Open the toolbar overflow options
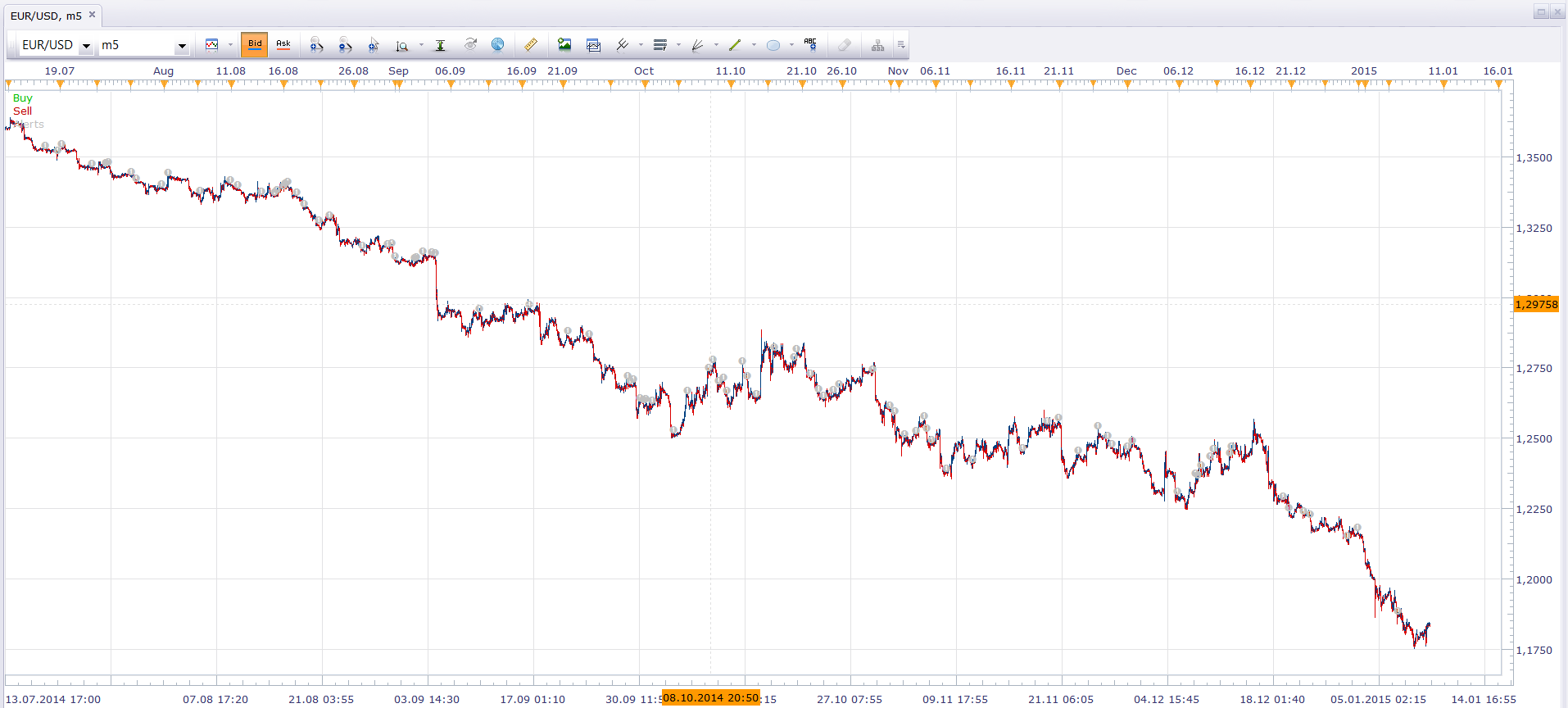The image size is (1568, 708). pos(901,45)
